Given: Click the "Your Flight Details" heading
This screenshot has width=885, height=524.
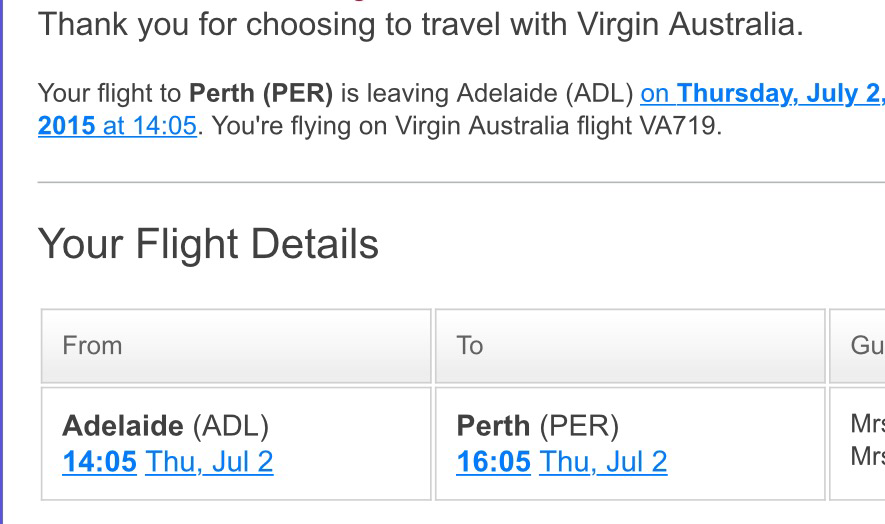Looking at the screenshot, I should pos(208,244).
